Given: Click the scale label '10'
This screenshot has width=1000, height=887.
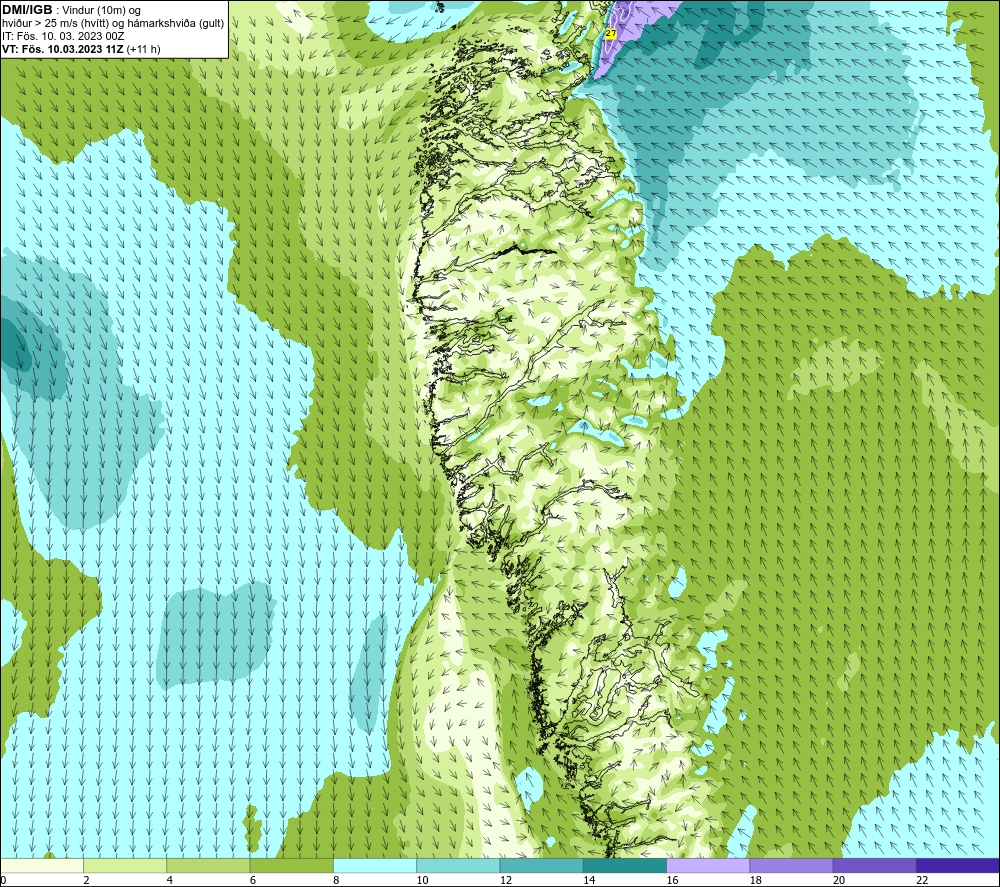Looking at the screenshot, I should pos(423,880).
